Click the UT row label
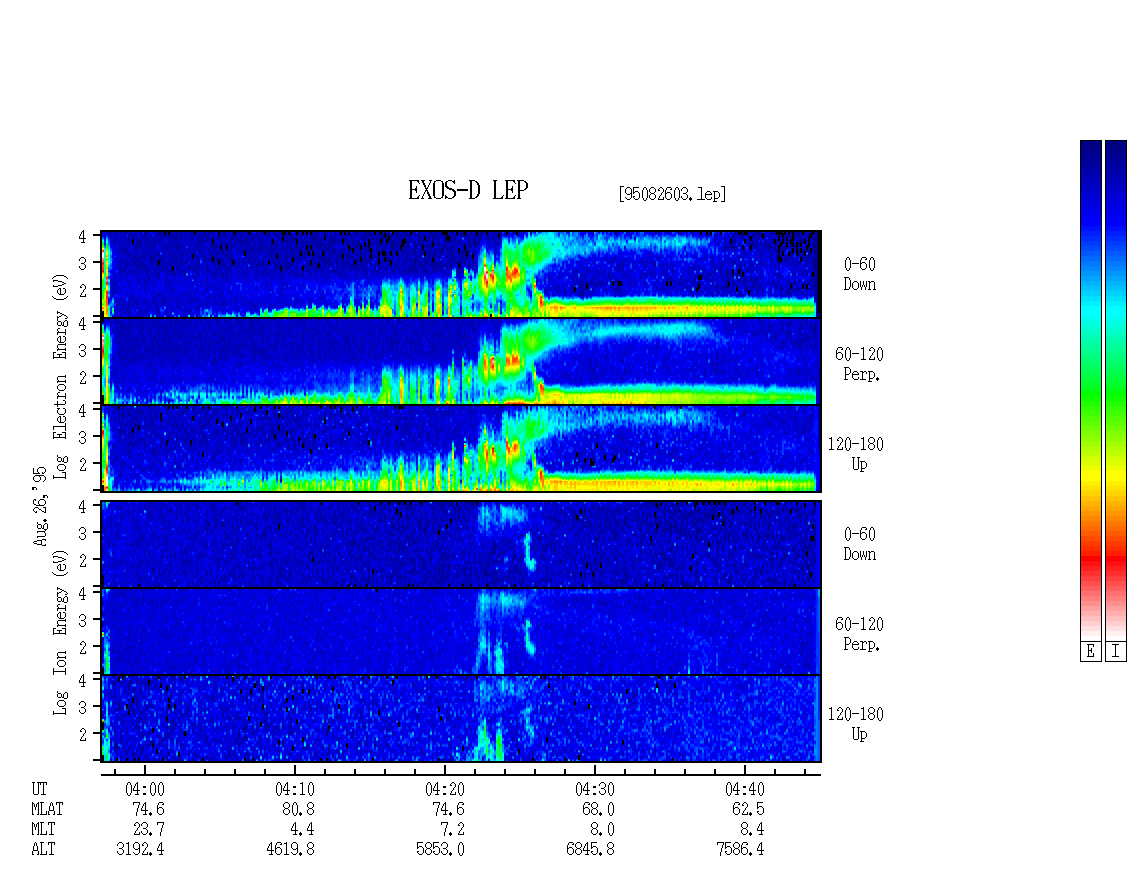1130x875 pixels. click(x=39, y=789)
